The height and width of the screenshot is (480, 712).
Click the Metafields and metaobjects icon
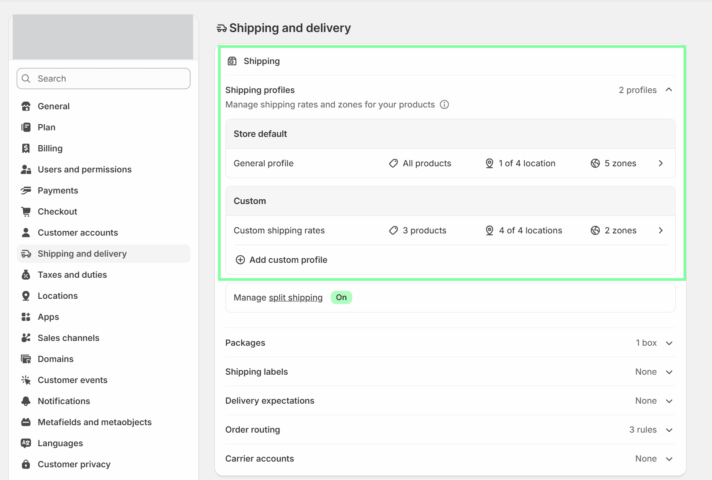click(x=26, y=422)
